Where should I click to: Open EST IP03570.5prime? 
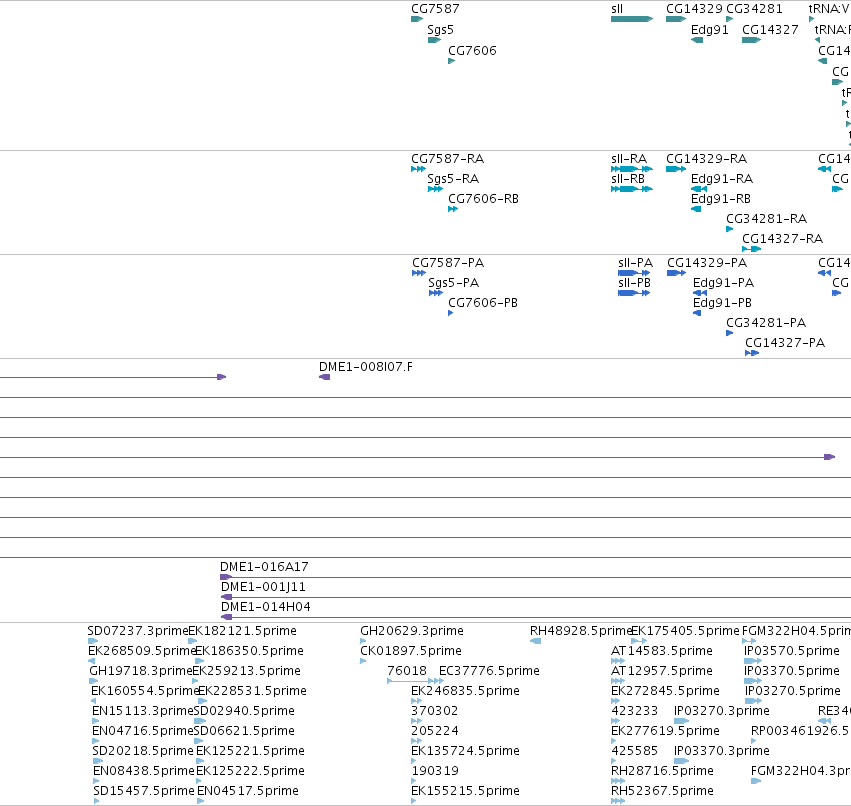792,651
